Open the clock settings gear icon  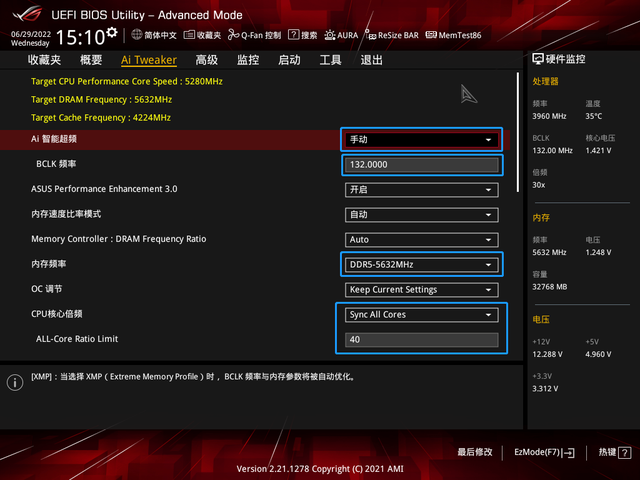click(x=112, y=32)
